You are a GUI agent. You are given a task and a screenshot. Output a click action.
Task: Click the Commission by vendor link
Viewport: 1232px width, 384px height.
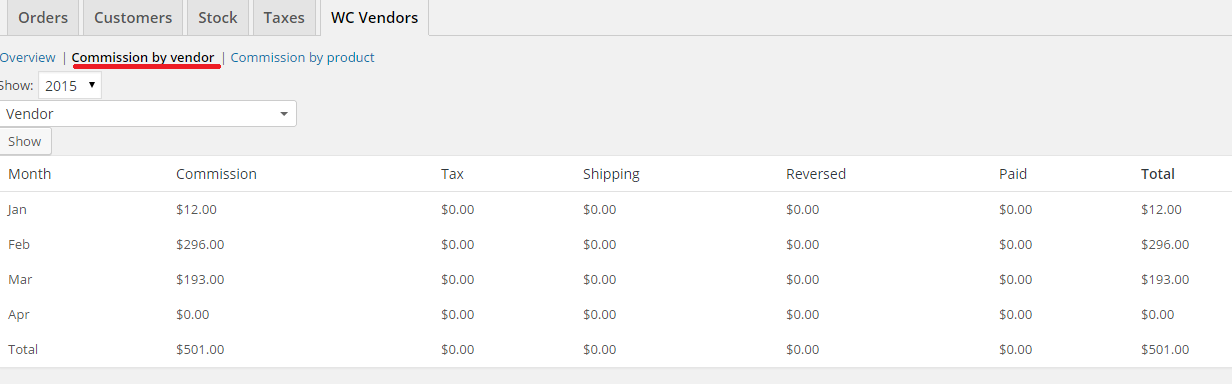pos(143,58)
